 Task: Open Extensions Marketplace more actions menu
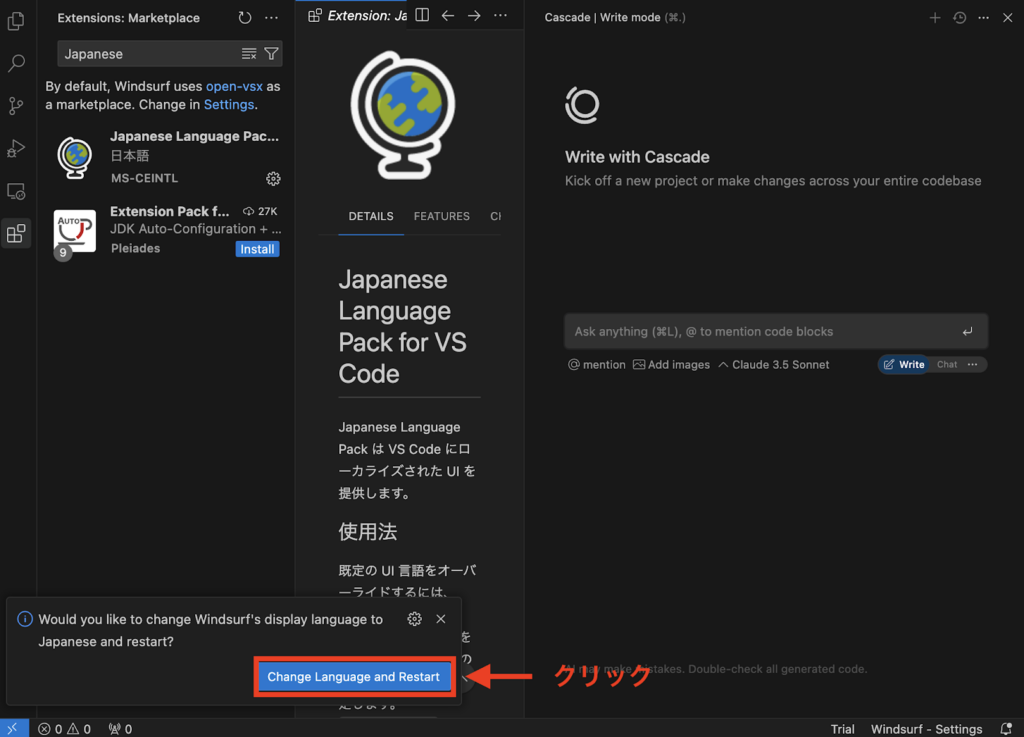tap(272, 18)
